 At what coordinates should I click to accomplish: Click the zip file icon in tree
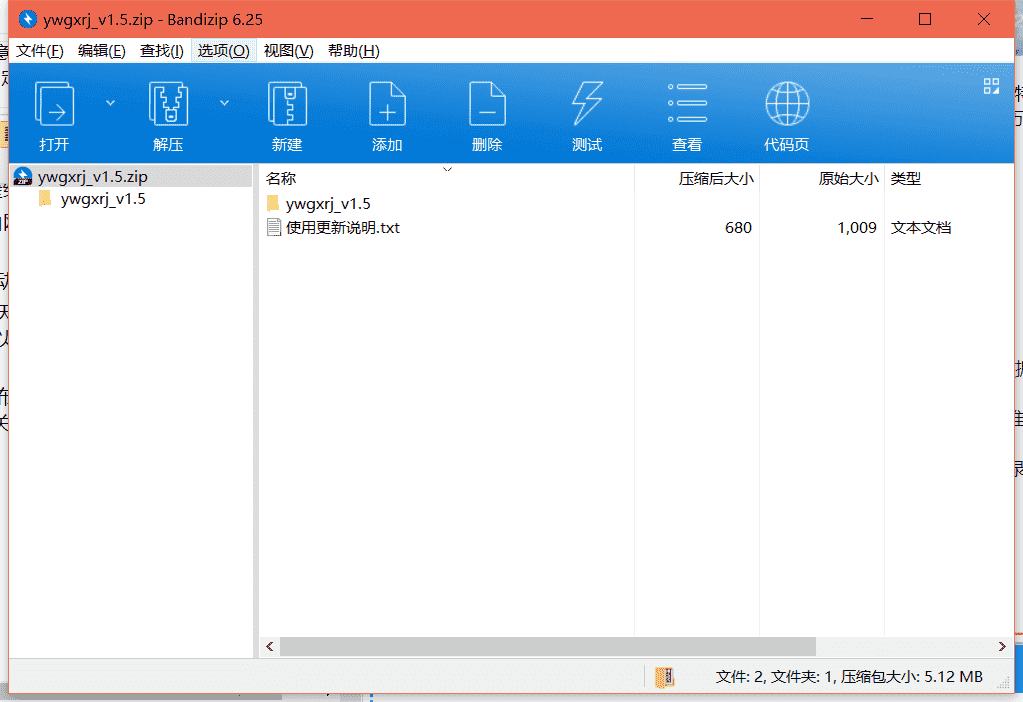click(23, 176)
